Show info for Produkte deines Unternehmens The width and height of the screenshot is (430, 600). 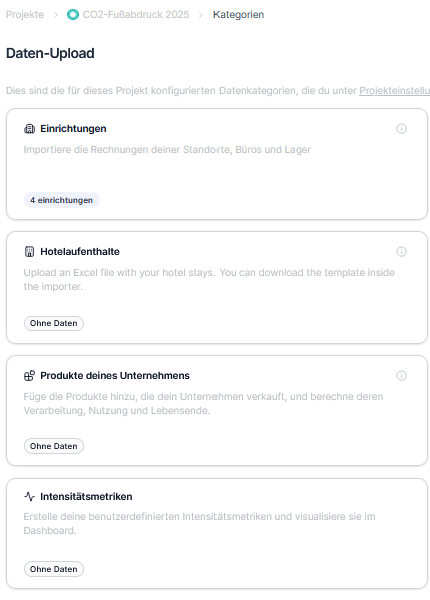[x=401, y=376]
